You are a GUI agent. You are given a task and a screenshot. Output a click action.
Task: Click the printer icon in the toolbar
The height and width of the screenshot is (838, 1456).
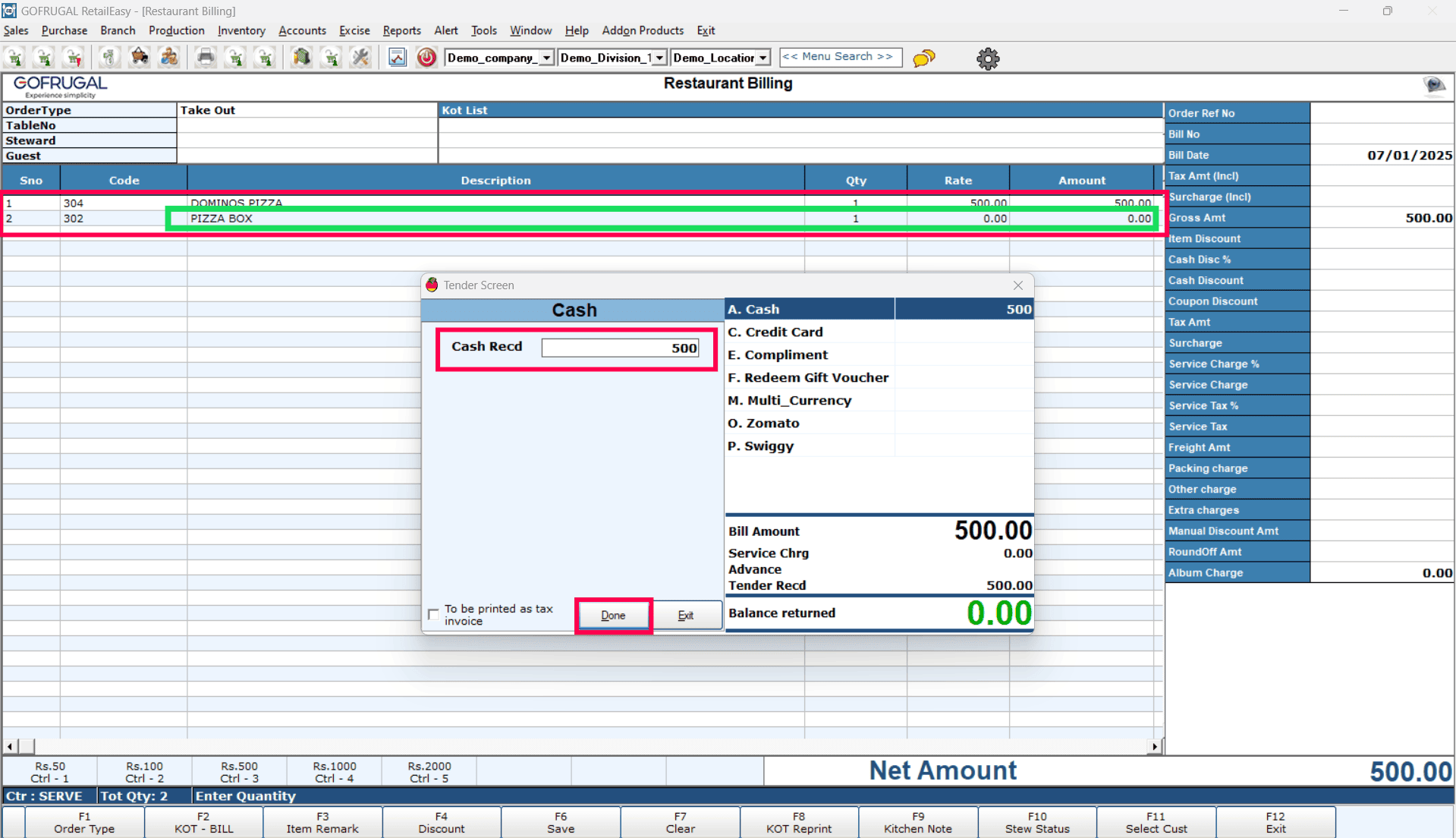tap(206, 58)
